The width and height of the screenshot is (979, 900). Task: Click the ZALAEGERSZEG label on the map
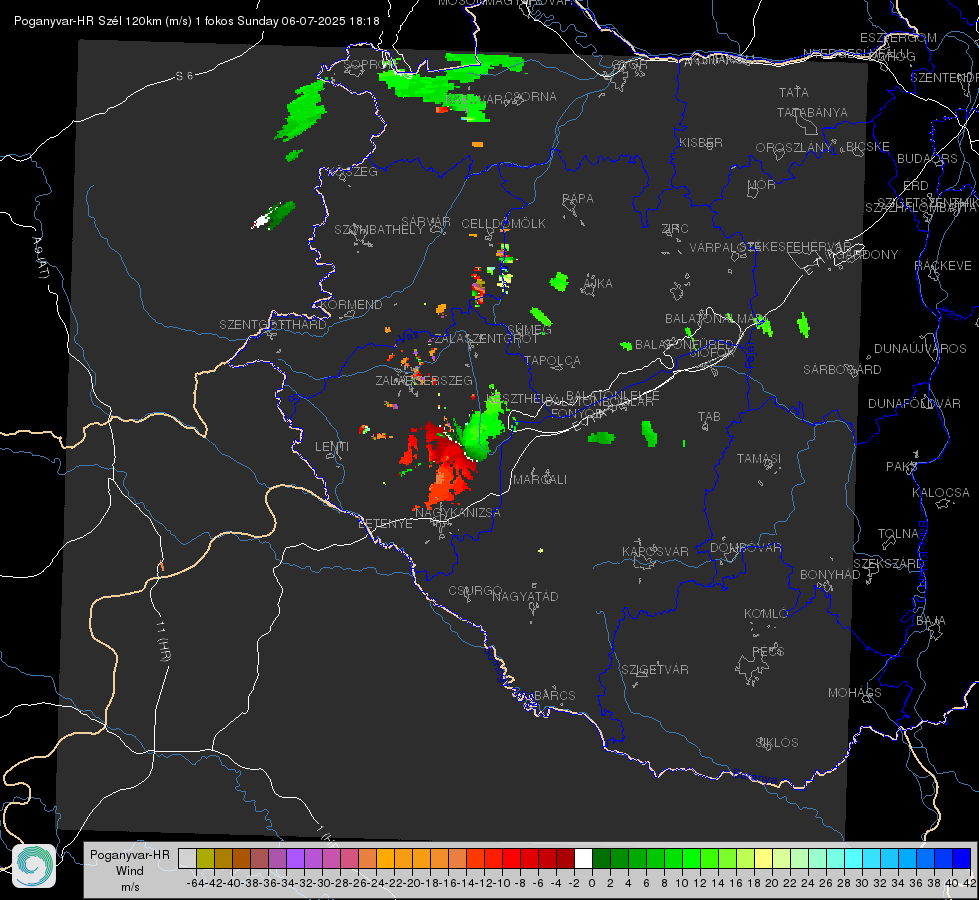pyautogui.click(x=424, y=380)
